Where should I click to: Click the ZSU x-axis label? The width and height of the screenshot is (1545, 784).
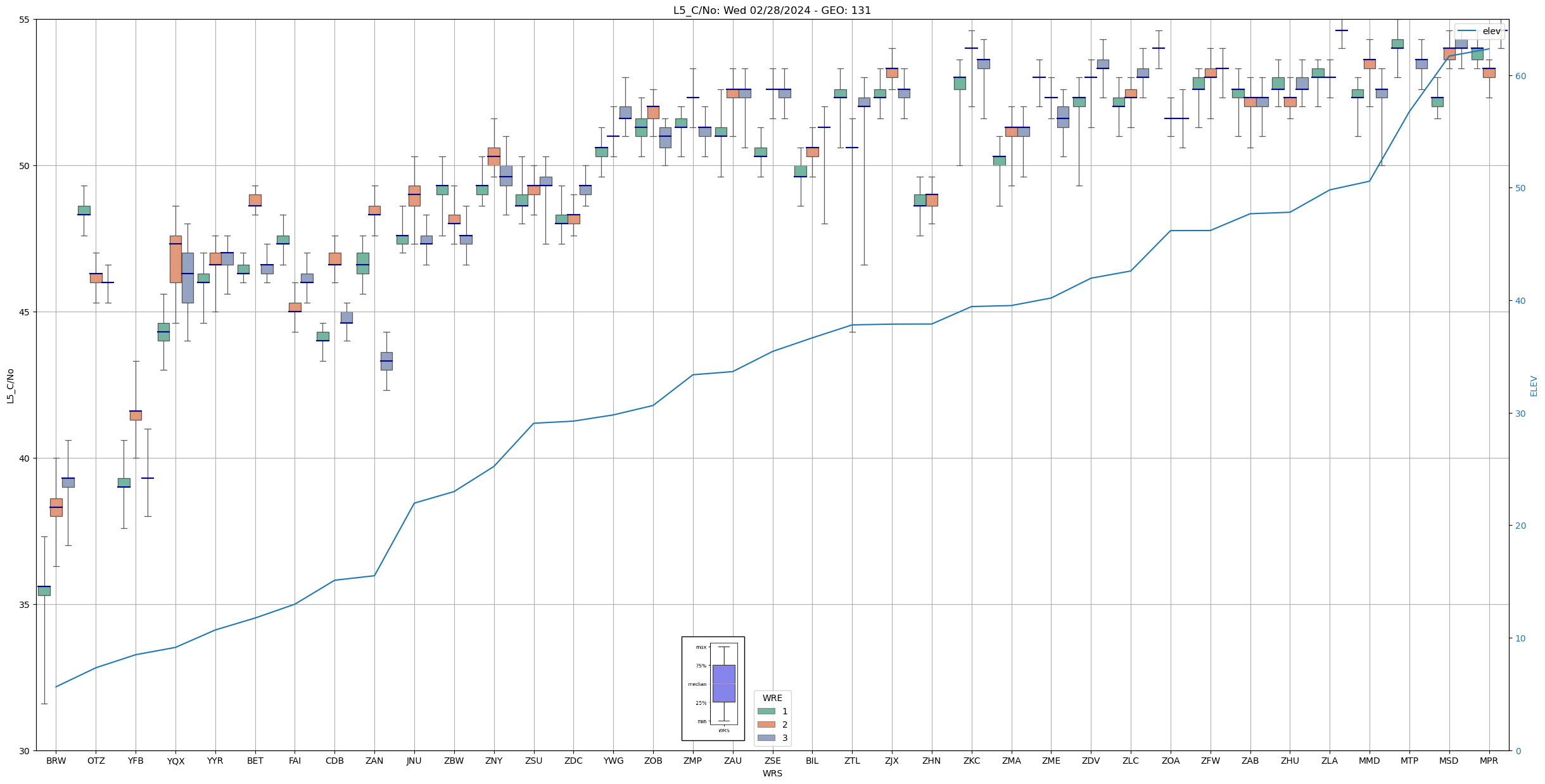coord(534,761)
